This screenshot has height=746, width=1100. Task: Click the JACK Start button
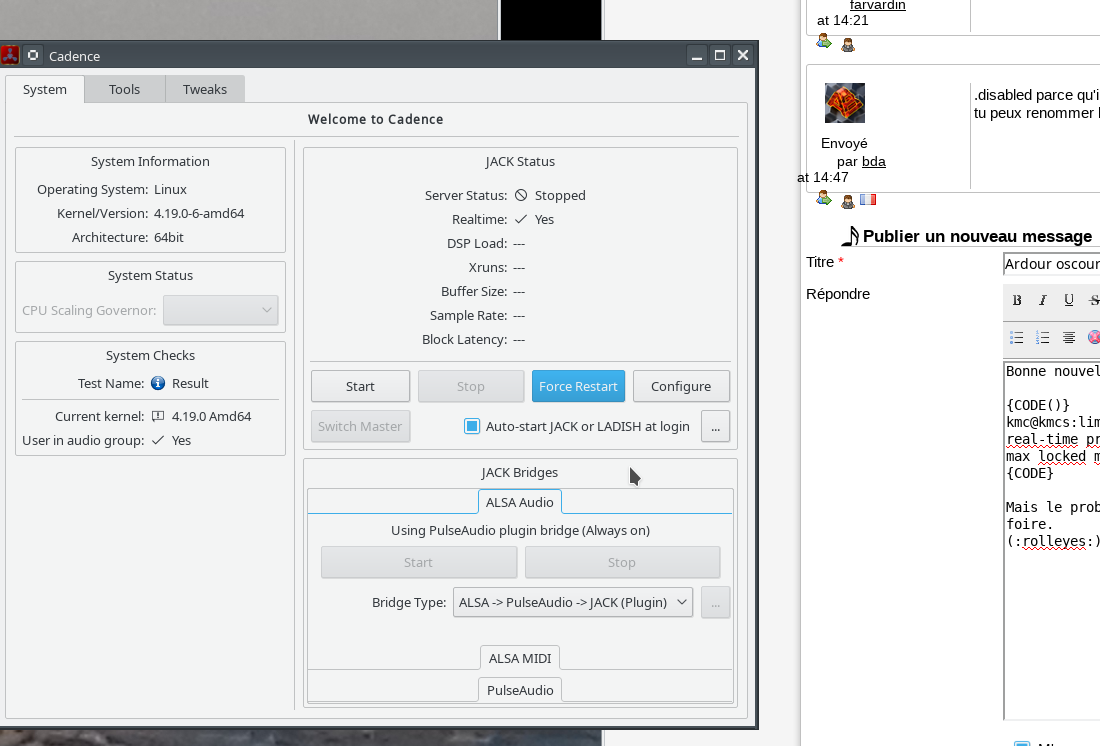[x=361, y=386]
